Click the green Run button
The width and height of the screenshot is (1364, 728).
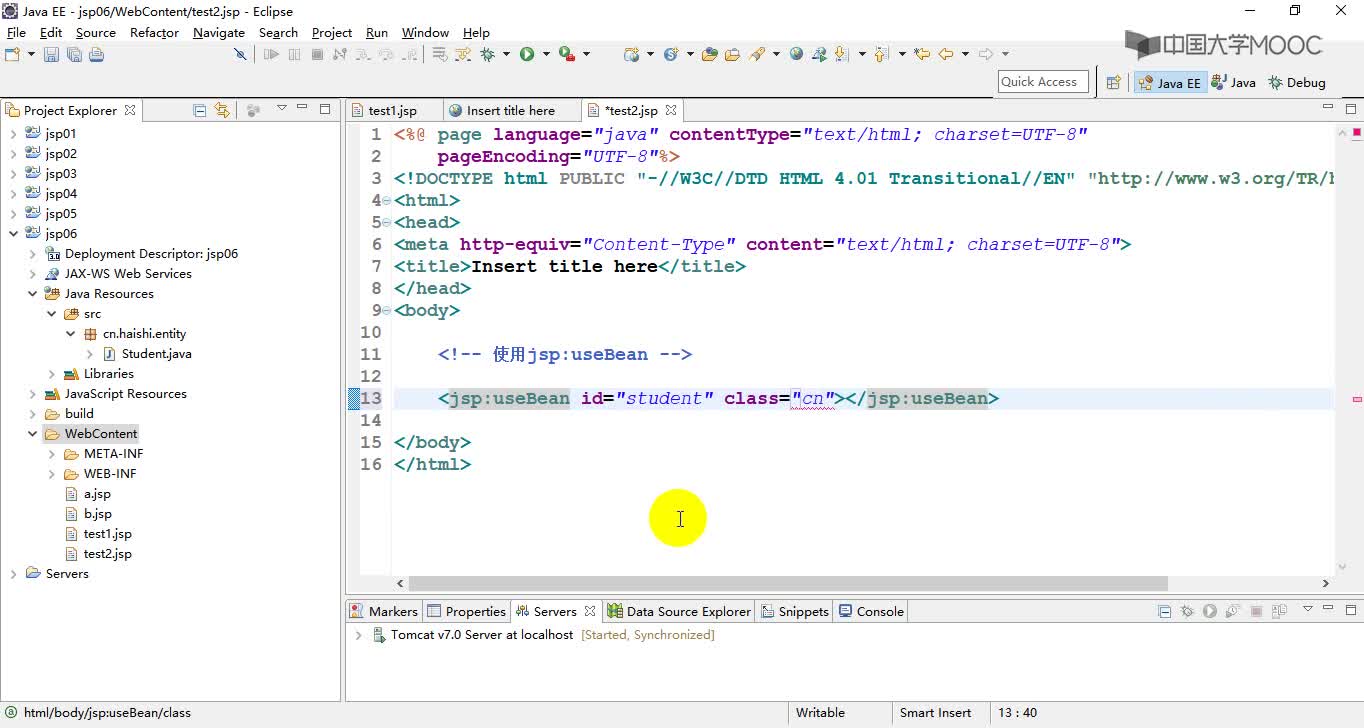coord(526,54)
